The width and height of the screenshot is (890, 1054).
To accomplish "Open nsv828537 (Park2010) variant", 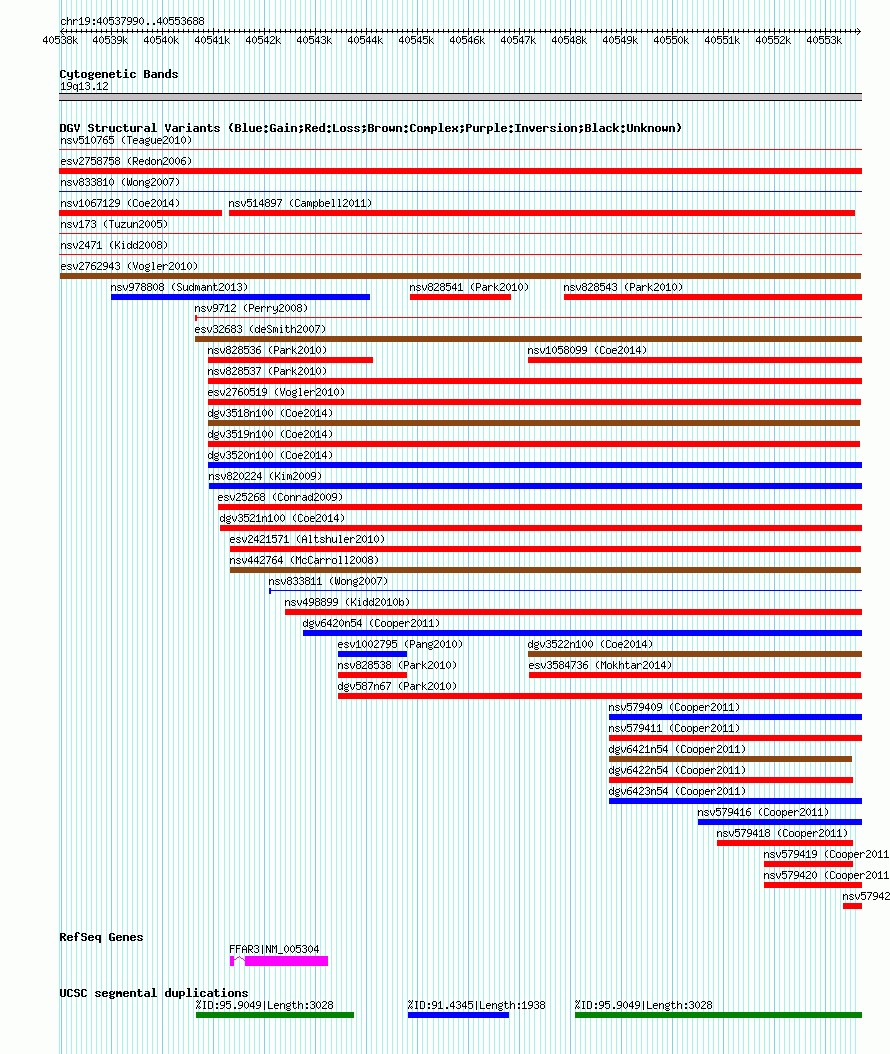I will point(534,381).
